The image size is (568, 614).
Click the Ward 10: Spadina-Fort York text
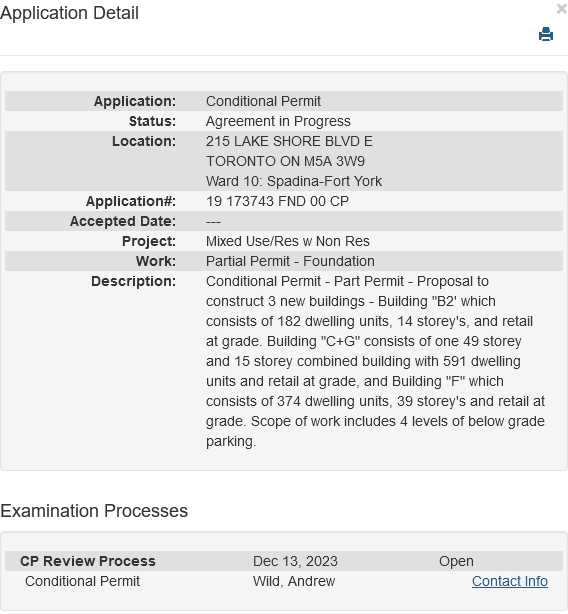click(294, 181)
